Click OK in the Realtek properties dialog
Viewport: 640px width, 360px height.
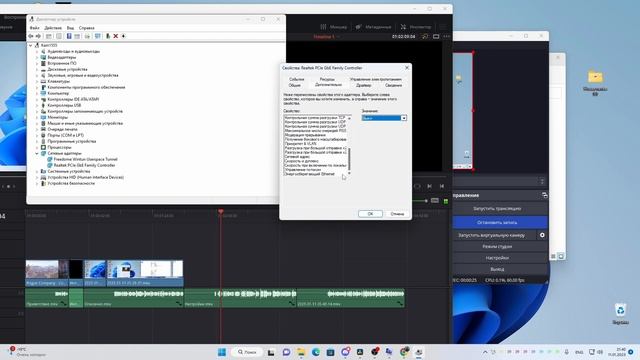click(370, 214)
